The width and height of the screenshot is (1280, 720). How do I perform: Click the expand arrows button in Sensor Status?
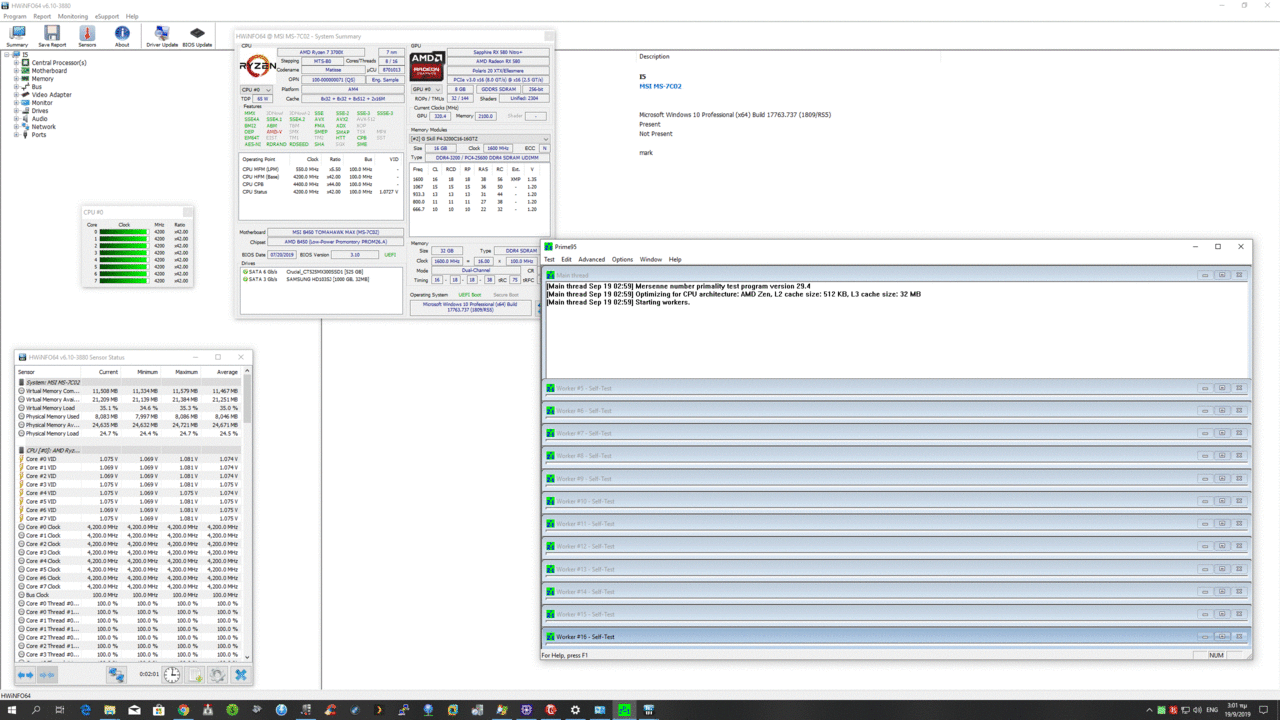26,675
